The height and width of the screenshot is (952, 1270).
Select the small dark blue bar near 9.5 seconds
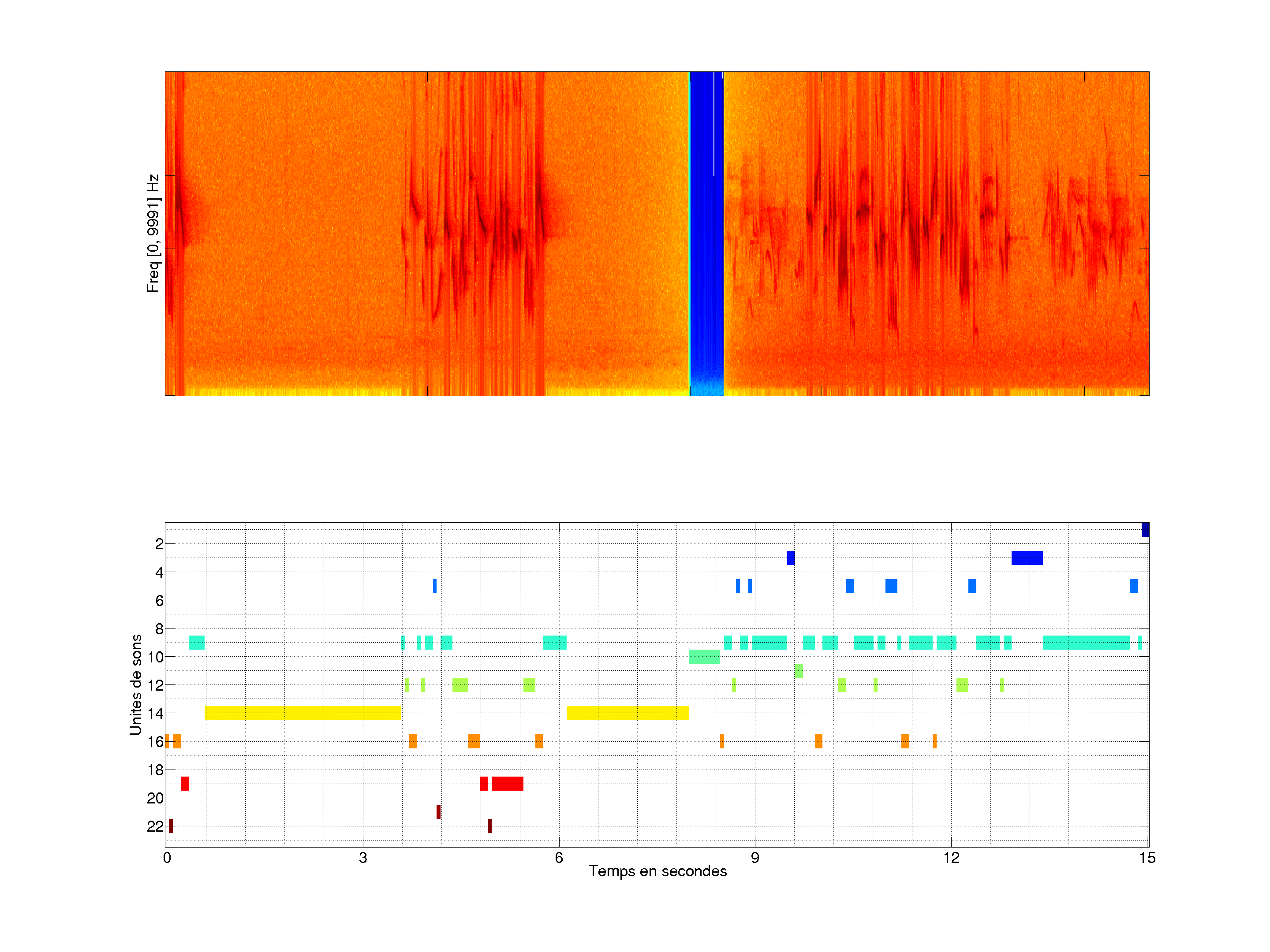[791, 558]
